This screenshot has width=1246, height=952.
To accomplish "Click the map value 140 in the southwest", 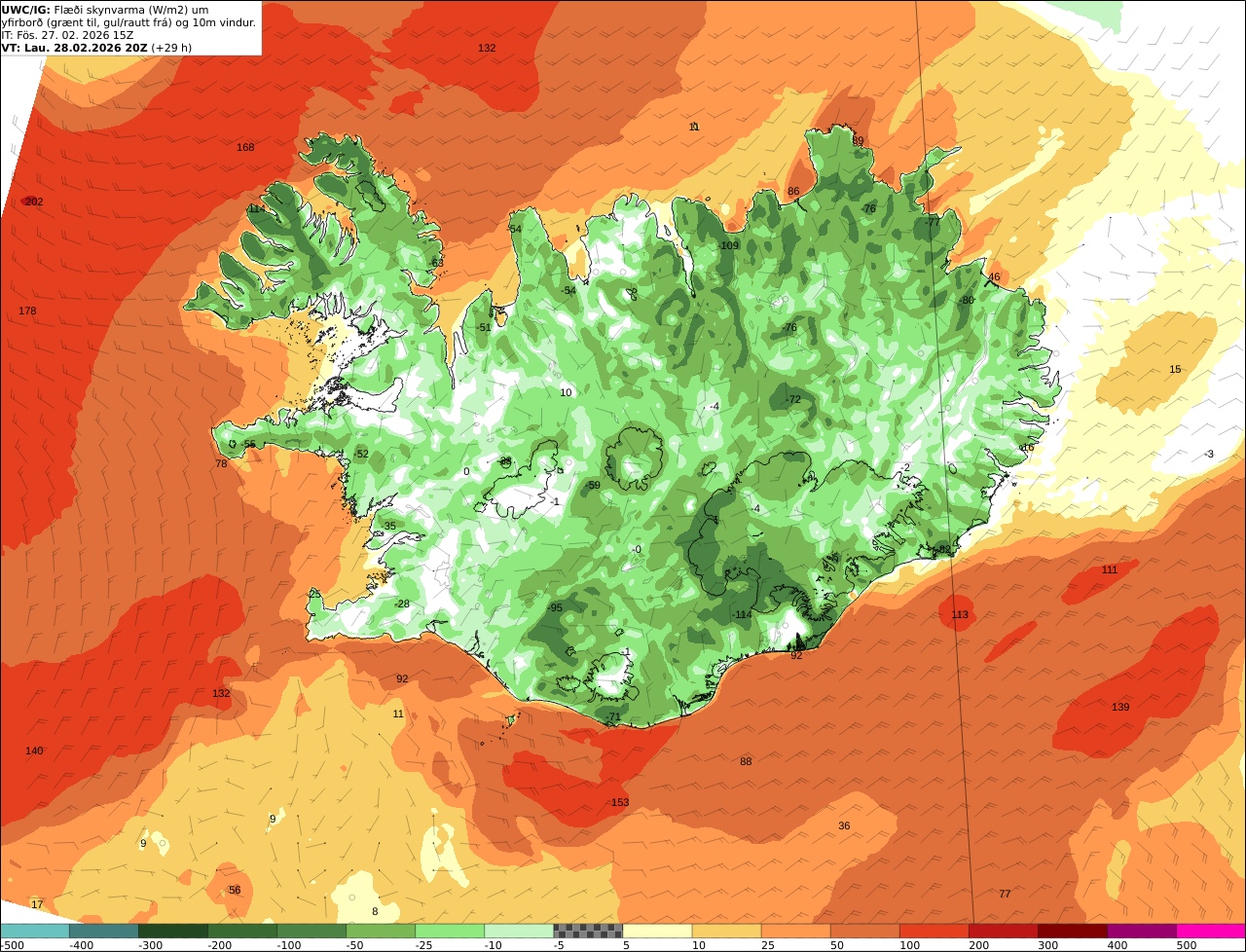I will (34, 751).
